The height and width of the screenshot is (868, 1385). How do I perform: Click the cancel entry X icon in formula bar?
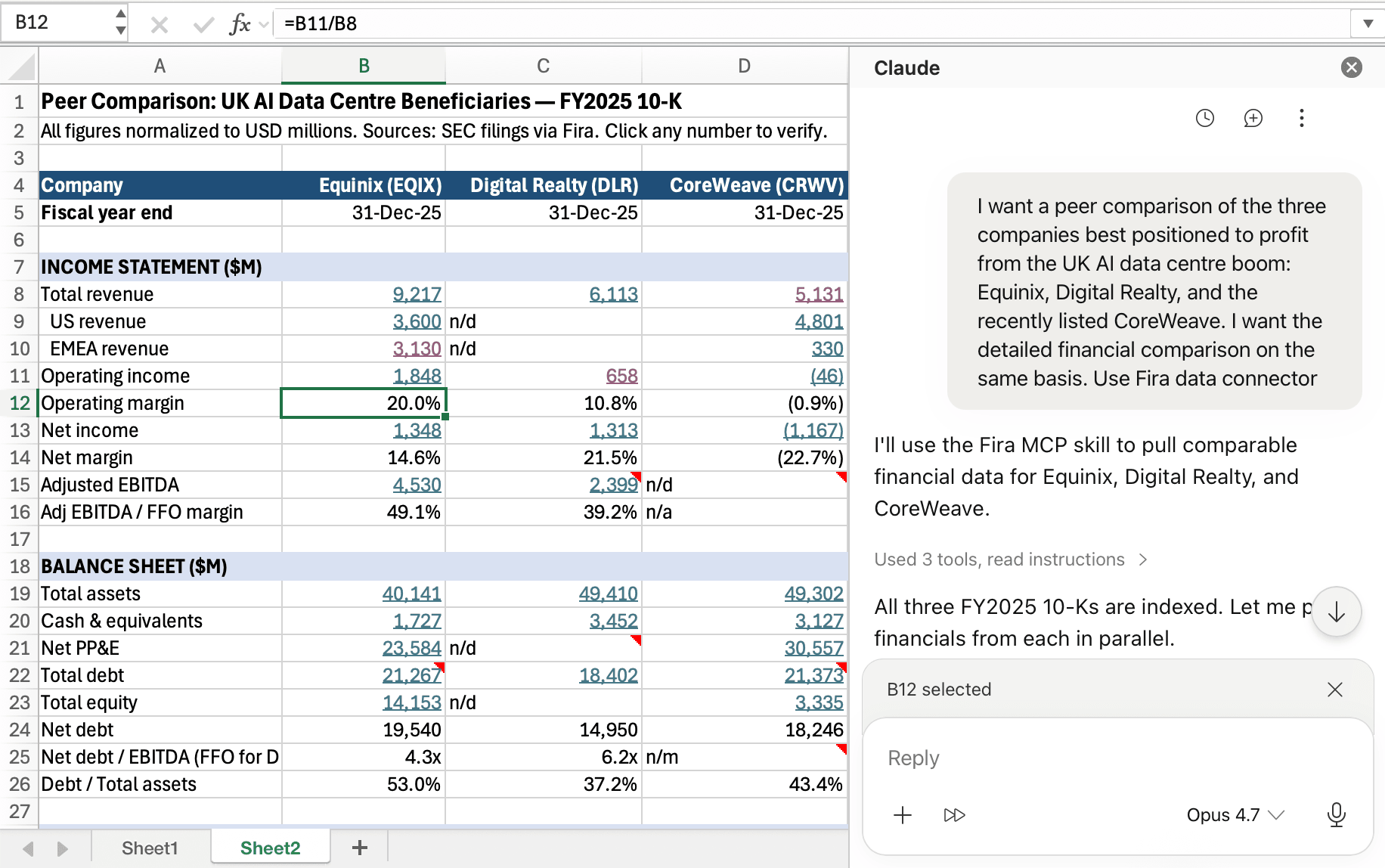[x=159, y=24]
